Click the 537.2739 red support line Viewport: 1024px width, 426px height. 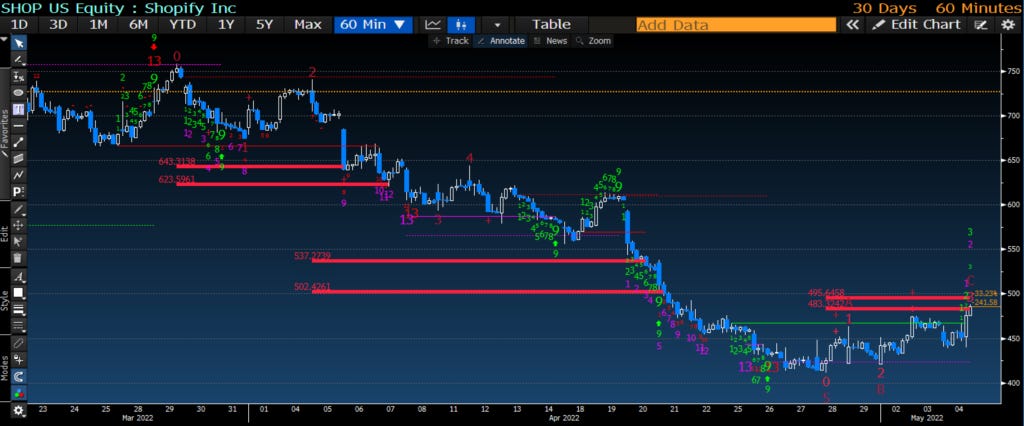tap(478, 261)
